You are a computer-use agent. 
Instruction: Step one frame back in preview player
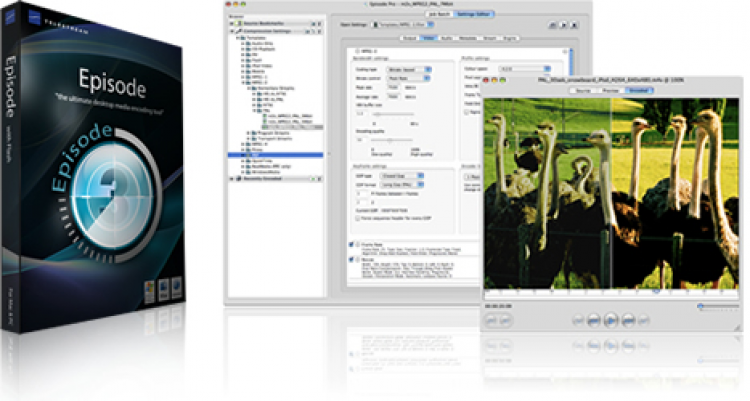(x=594, y=320)
